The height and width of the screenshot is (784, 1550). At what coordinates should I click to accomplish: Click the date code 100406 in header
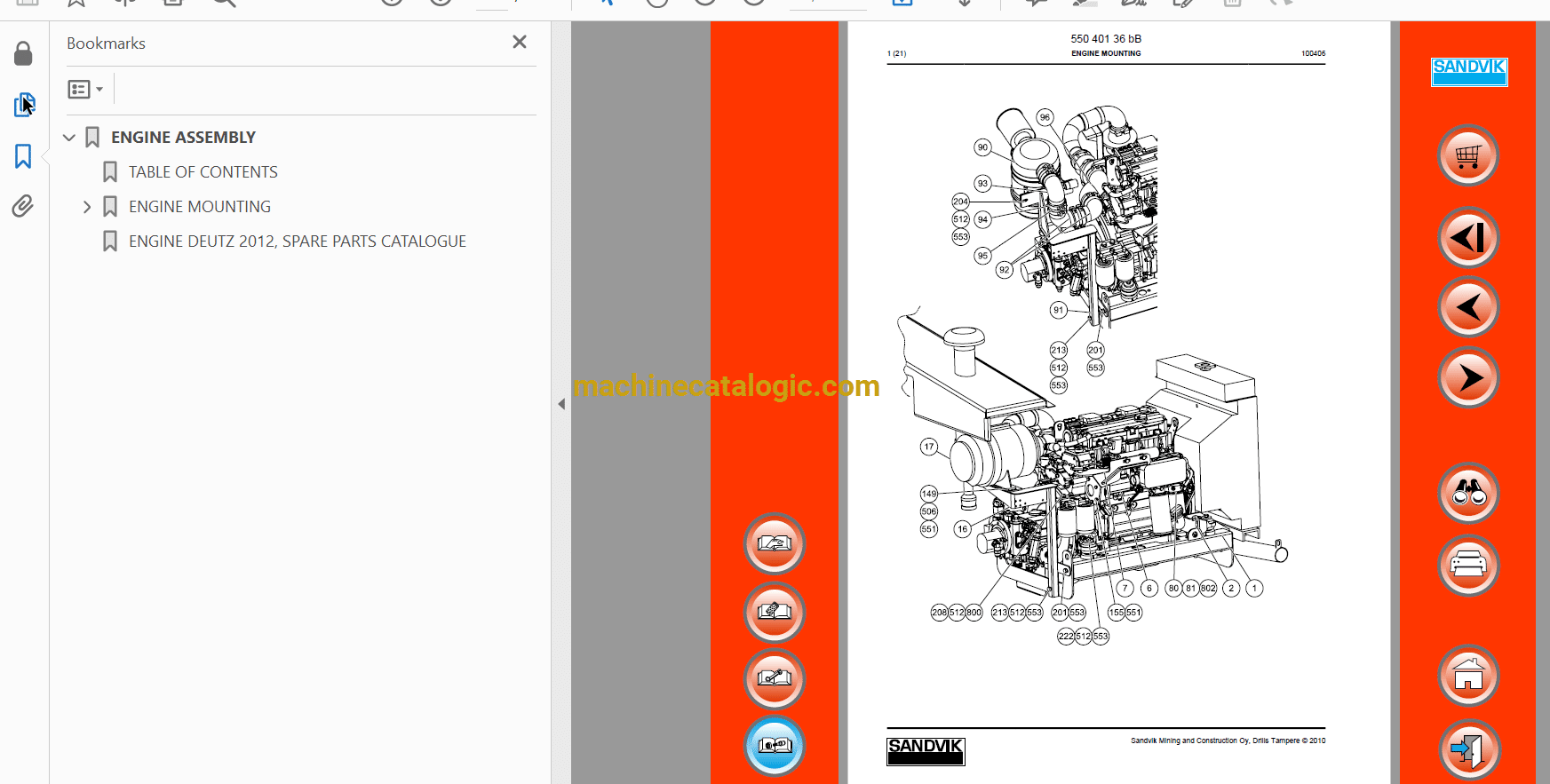tap(1313, 53)
